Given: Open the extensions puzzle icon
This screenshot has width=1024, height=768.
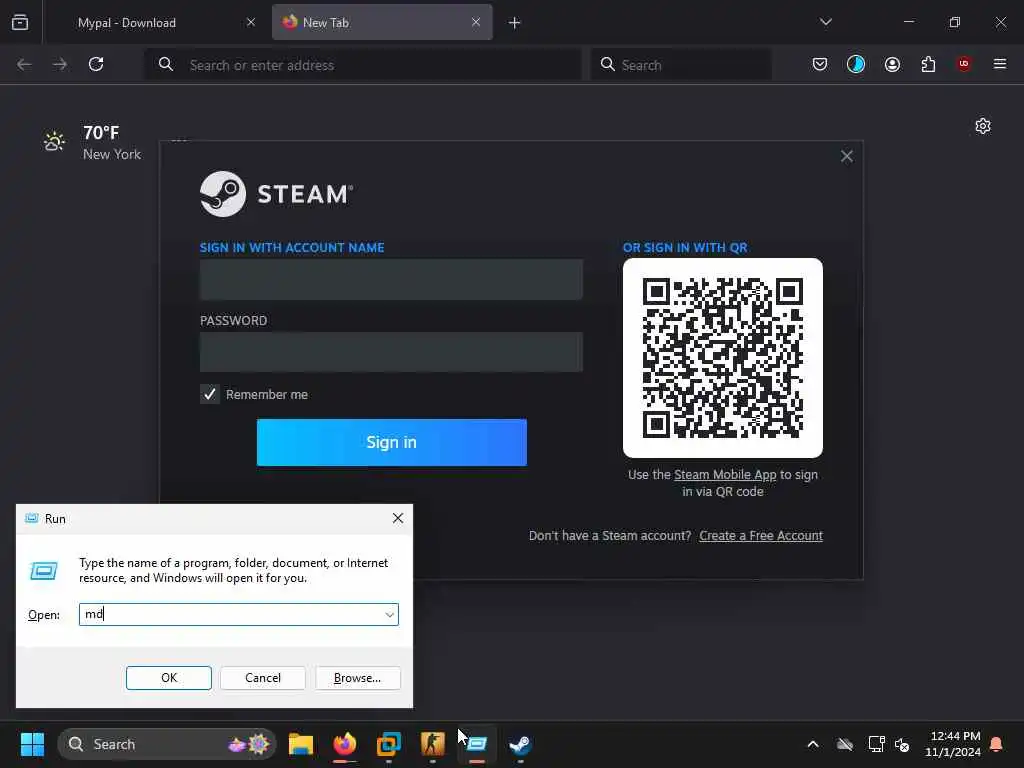Looking at the screenshot, I should tap(928, 64).
